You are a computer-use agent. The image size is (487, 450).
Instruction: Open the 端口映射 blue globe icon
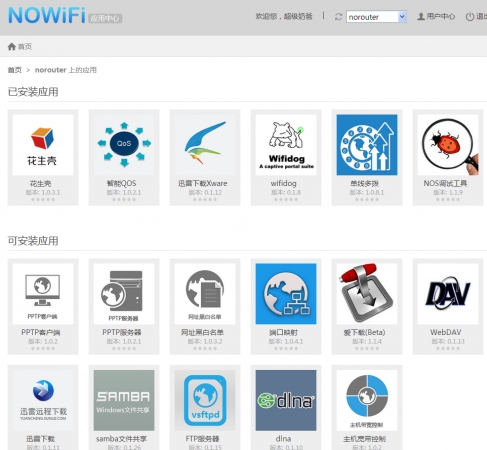[286, 294]
